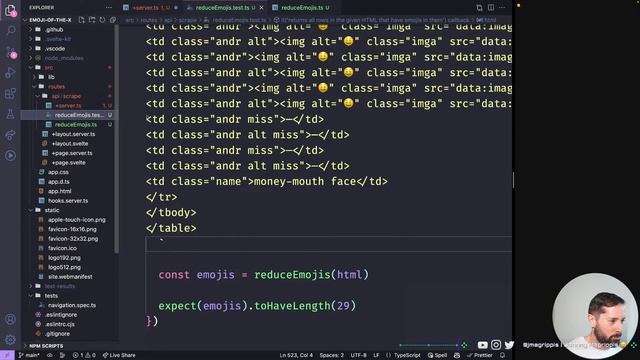The image size is (640, 360).
Task: Open the Source Control view
Action: [x=11, y=52]
